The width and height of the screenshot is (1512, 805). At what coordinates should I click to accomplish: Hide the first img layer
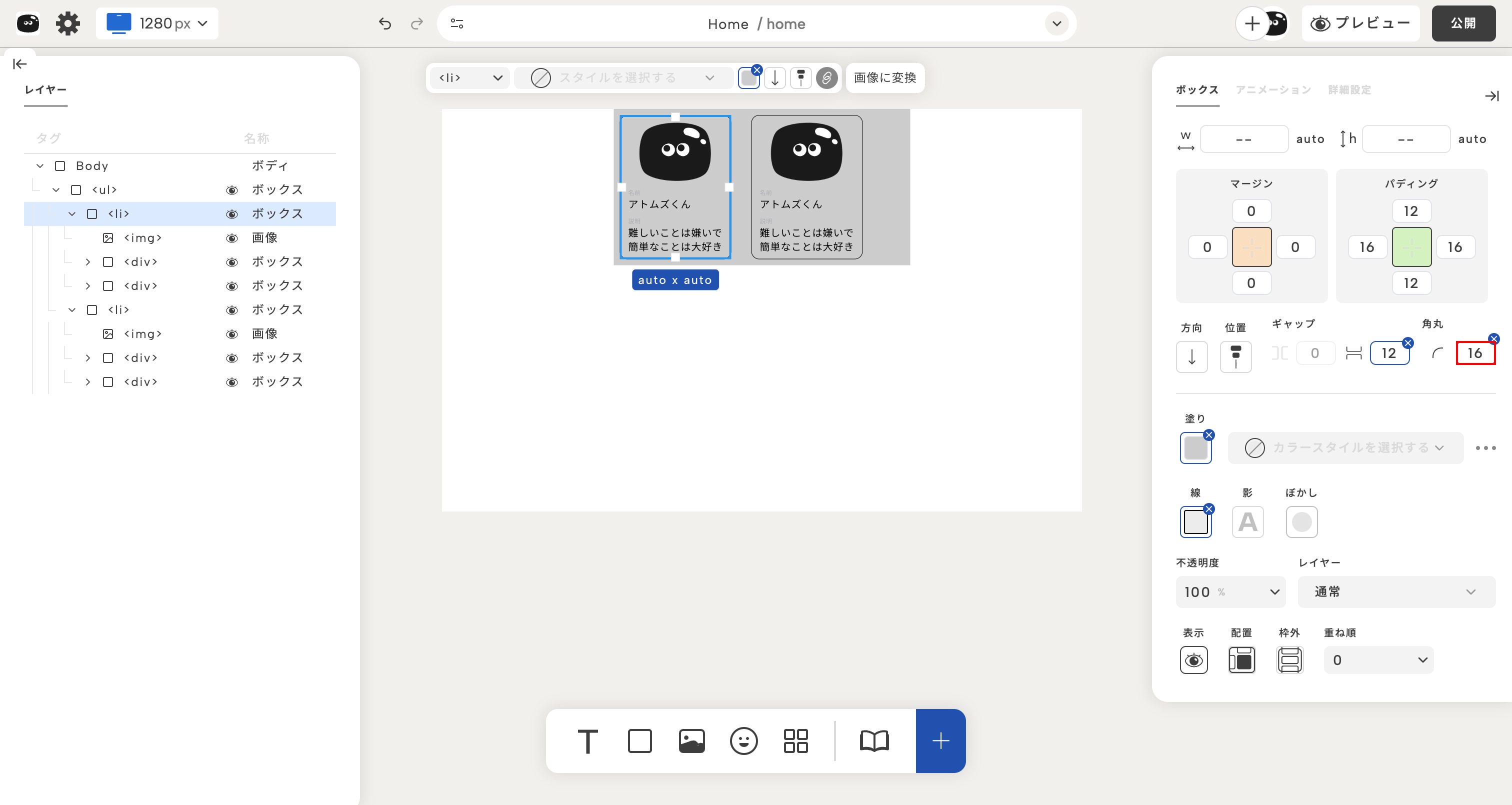[232, 238]
